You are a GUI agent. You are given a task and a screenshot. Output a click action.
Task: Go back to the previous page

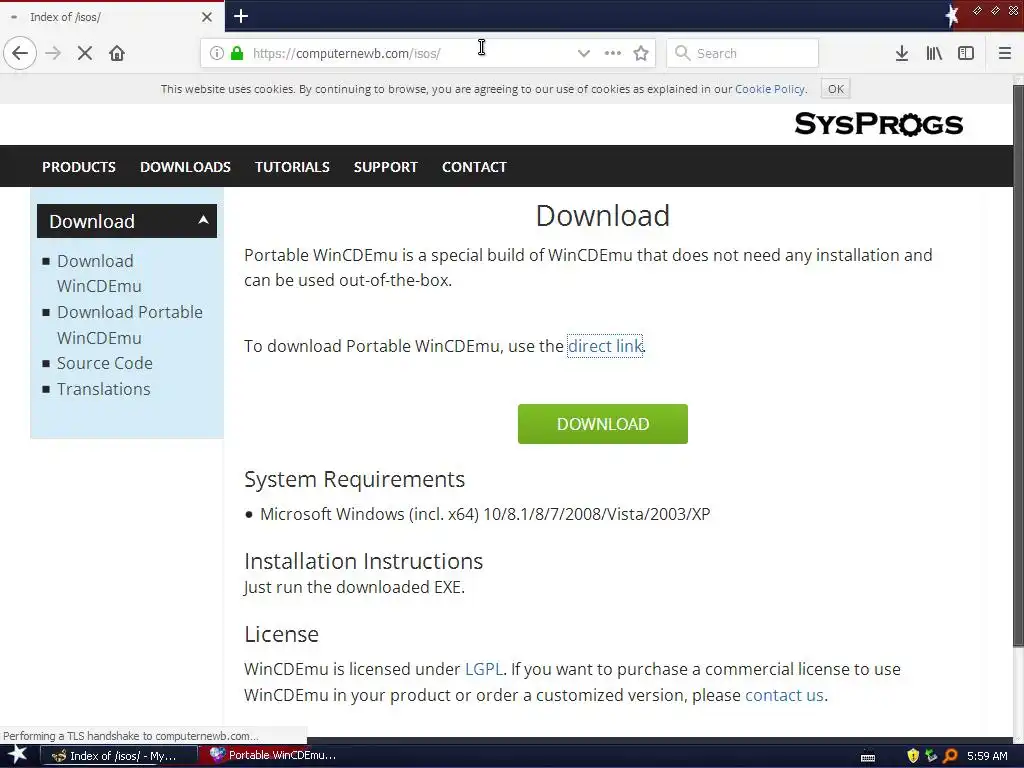[x=20, y=53]
